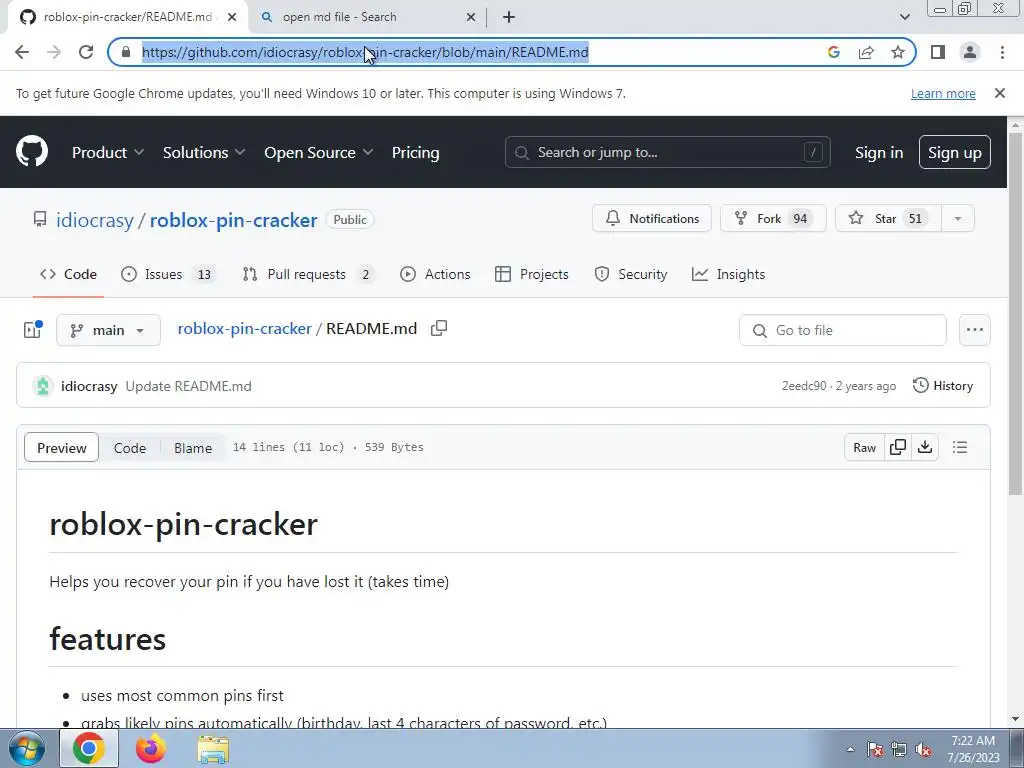
Task: Click Sign up button
Action: tap(955, 152)
